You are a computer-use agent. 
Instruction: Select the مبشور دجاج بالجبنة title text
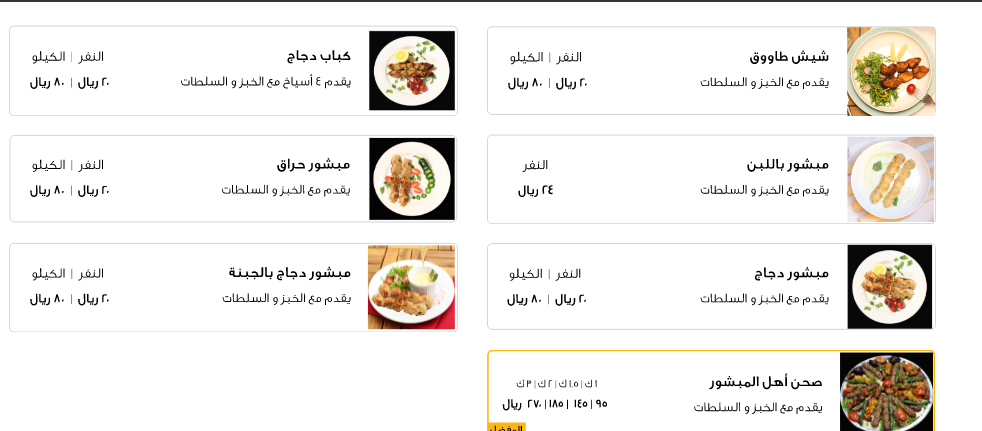coord(290,273)
